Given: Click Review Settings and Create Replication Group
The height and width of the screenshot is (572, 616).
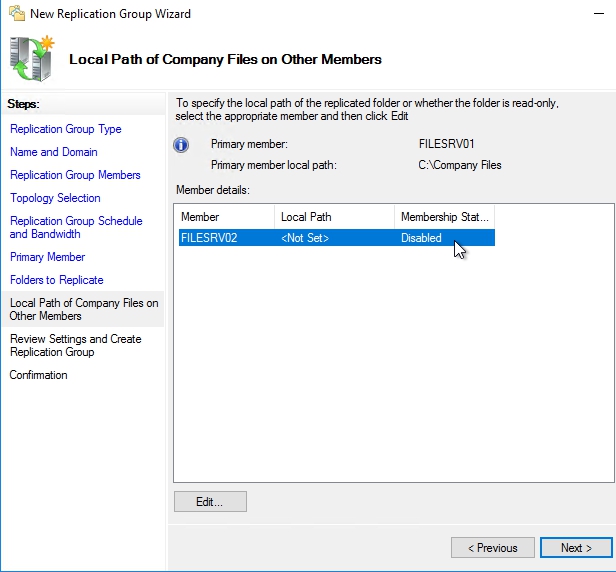Looking at the screenshot, I should click(x=76, y=345).
